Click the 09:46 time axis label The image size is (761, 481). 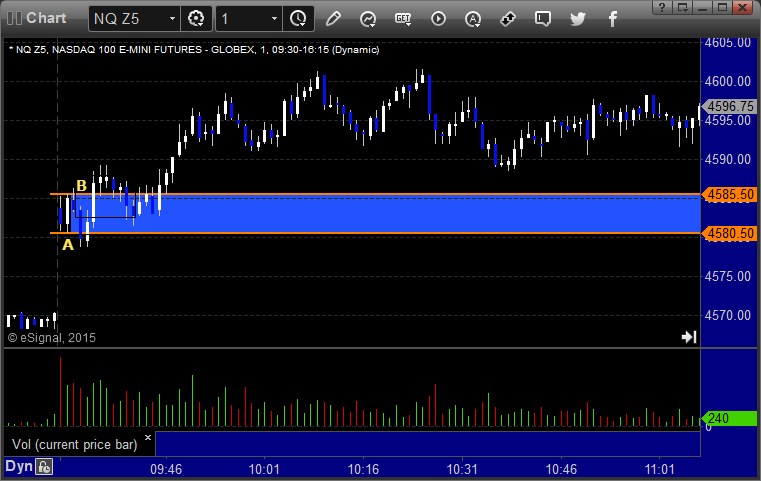click(166, 469)
